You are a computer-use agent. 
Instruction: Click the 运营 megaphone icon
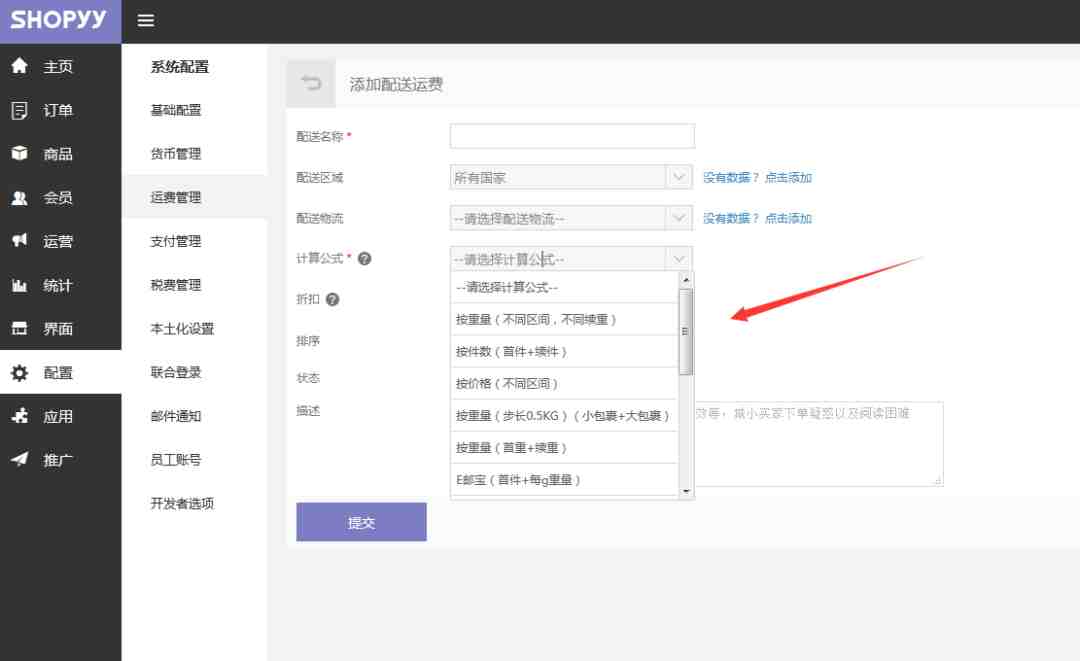pos(19,241)
